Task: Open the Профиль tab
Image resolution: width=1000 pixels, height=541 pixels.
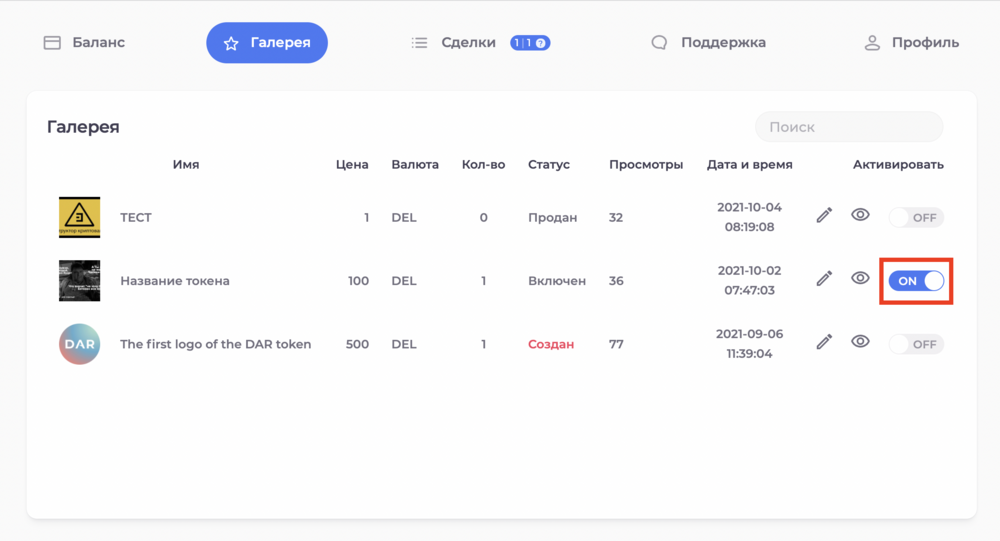Action: click(x=911, y=43)
